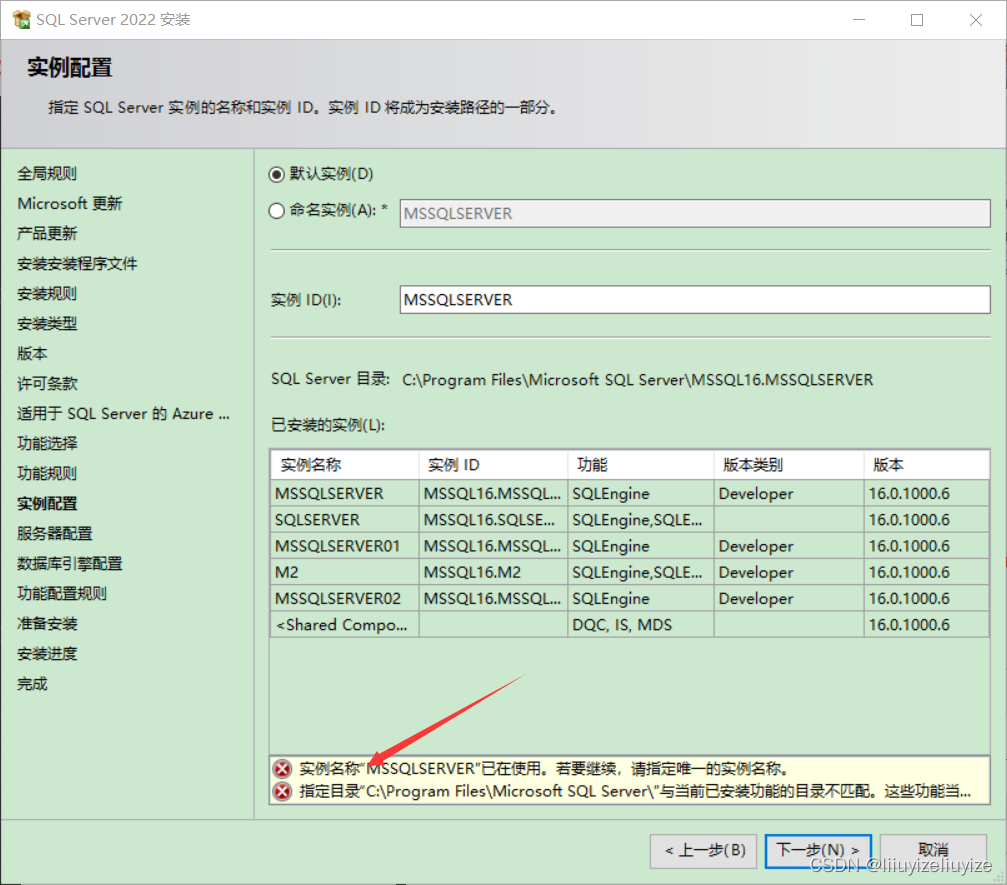Select 数据库引擎配置 step in sidebar

(69, 564)
